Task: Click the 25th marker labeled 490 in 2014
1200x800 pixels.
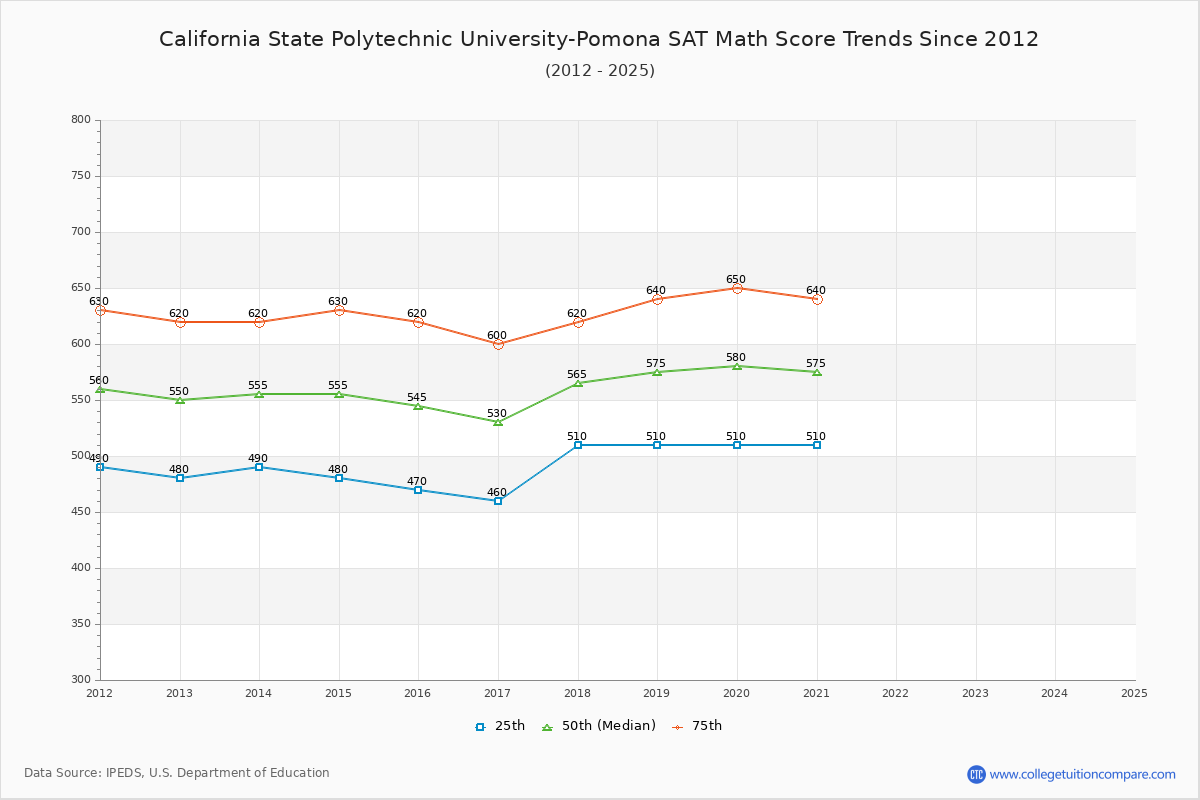Action: pos(259,467)
